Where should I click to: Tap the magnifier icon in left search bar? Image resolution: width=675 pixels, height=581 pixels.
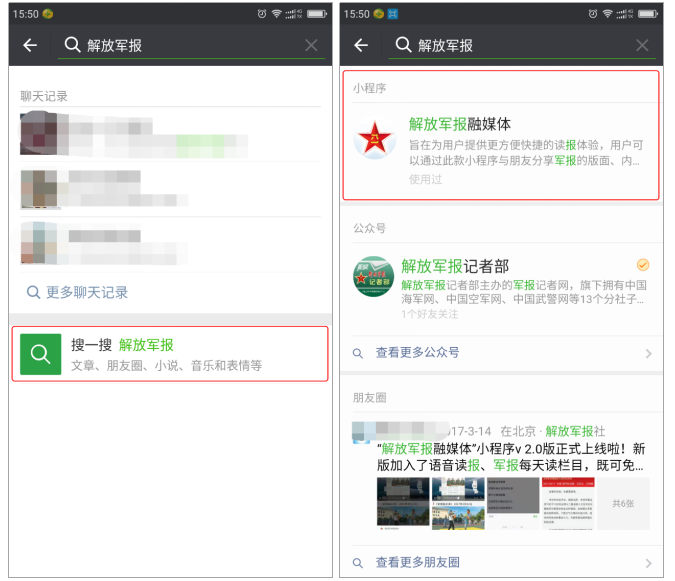[72, 44]
